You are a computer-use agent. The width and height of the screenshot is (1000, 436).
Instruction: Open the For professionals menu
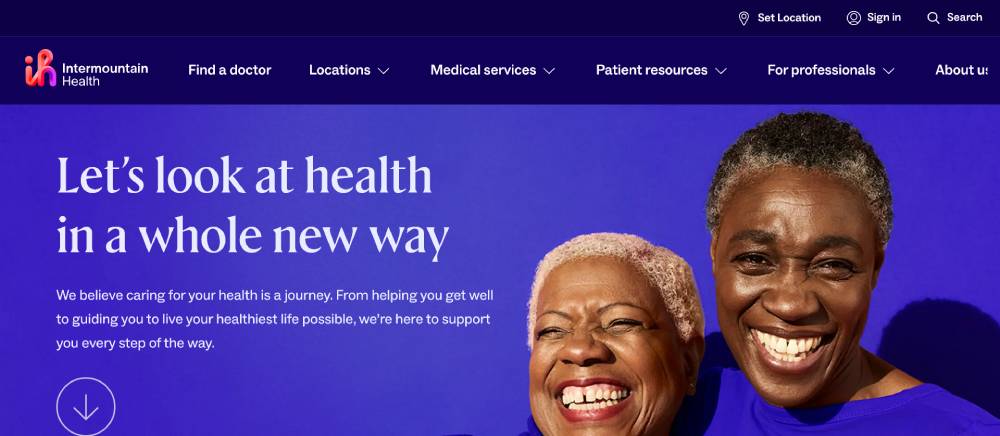pyautogui.click(x=821, y=70)
